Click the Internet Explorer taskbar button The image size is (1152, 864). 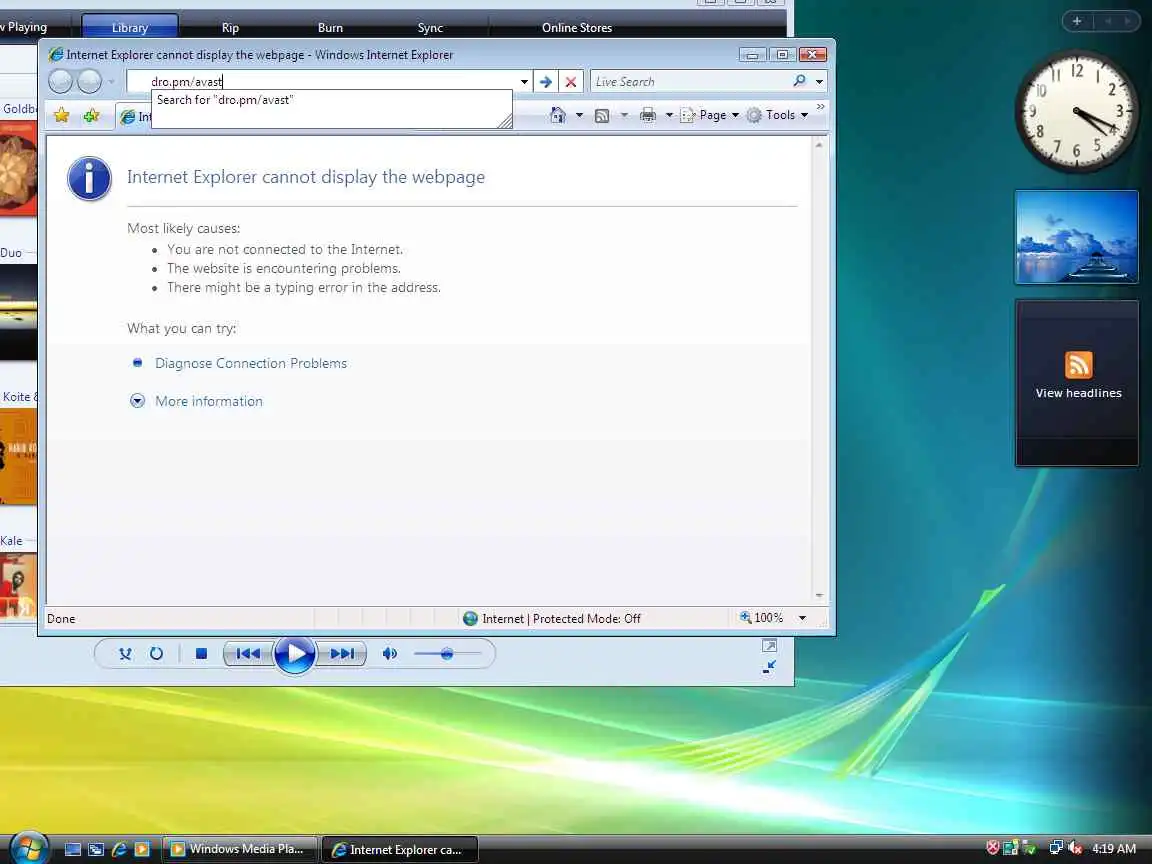[x=400, y=849]
